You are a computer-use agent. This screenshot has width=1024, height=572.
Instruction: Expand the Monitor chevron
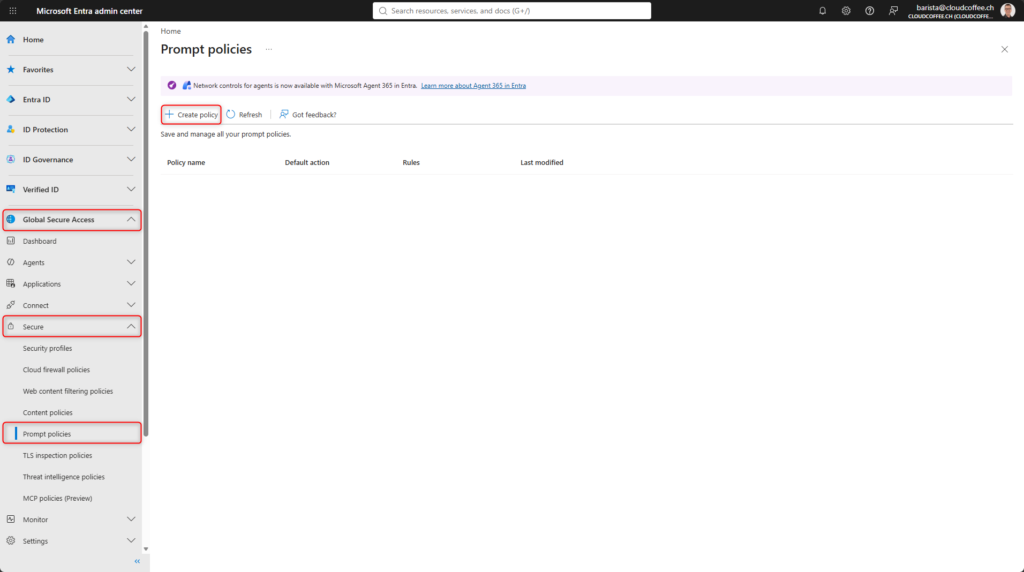(x=131, y=519)
